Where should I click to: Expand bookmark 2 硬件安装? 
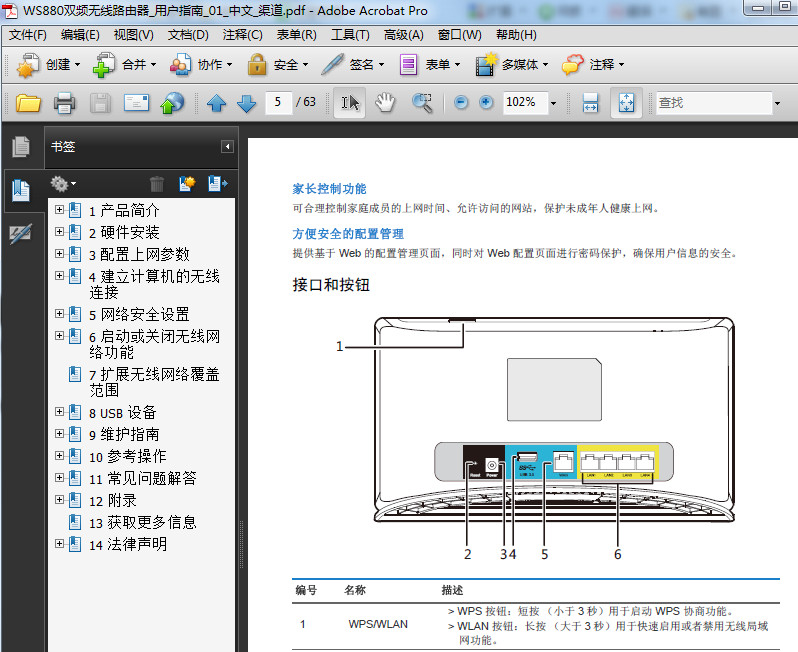pyautogui.click(x=60, y=232)
